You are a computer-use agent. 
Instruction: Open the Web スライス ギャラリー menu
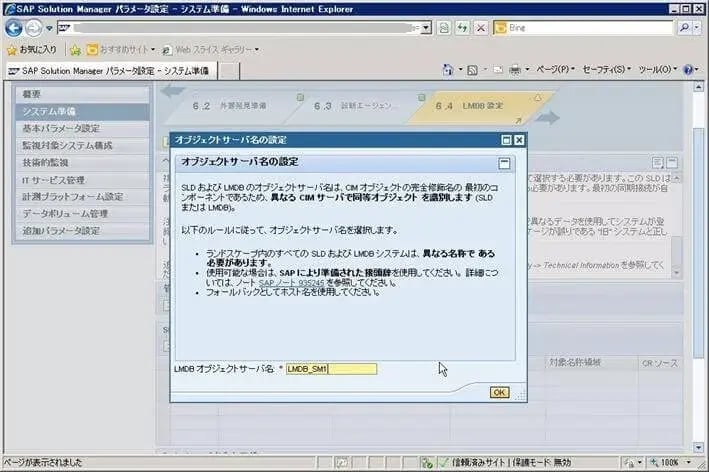(211, 49)
